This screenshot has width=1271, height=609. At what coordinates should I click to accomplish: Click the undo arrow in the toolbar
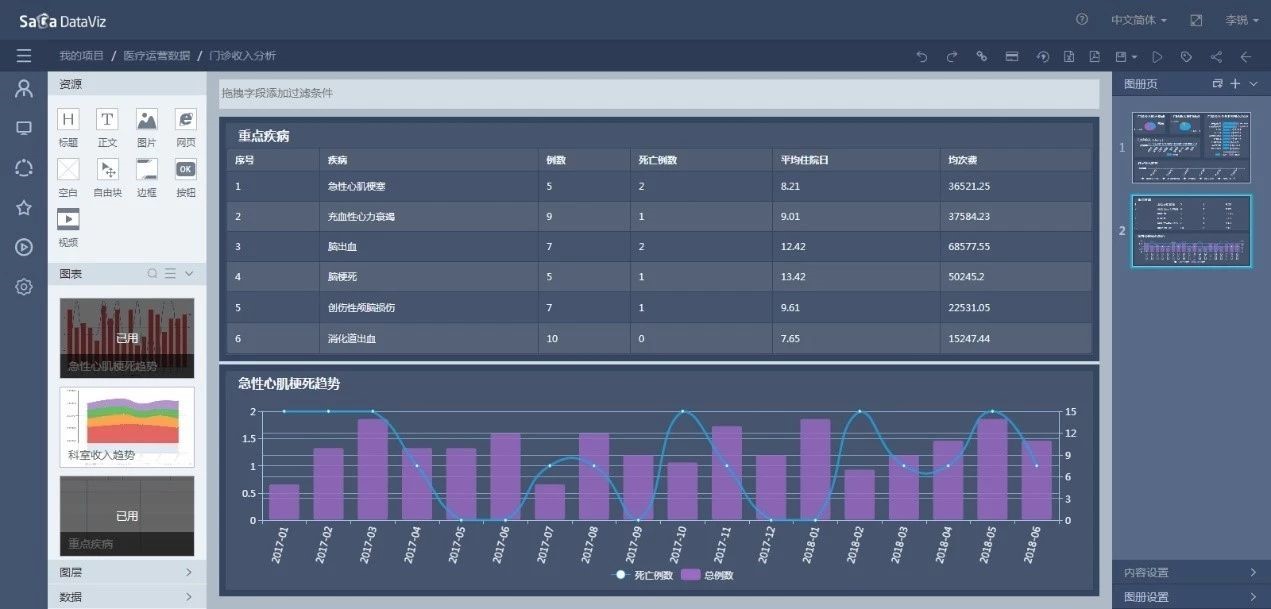pyautogui.click(x=921, y=57)
